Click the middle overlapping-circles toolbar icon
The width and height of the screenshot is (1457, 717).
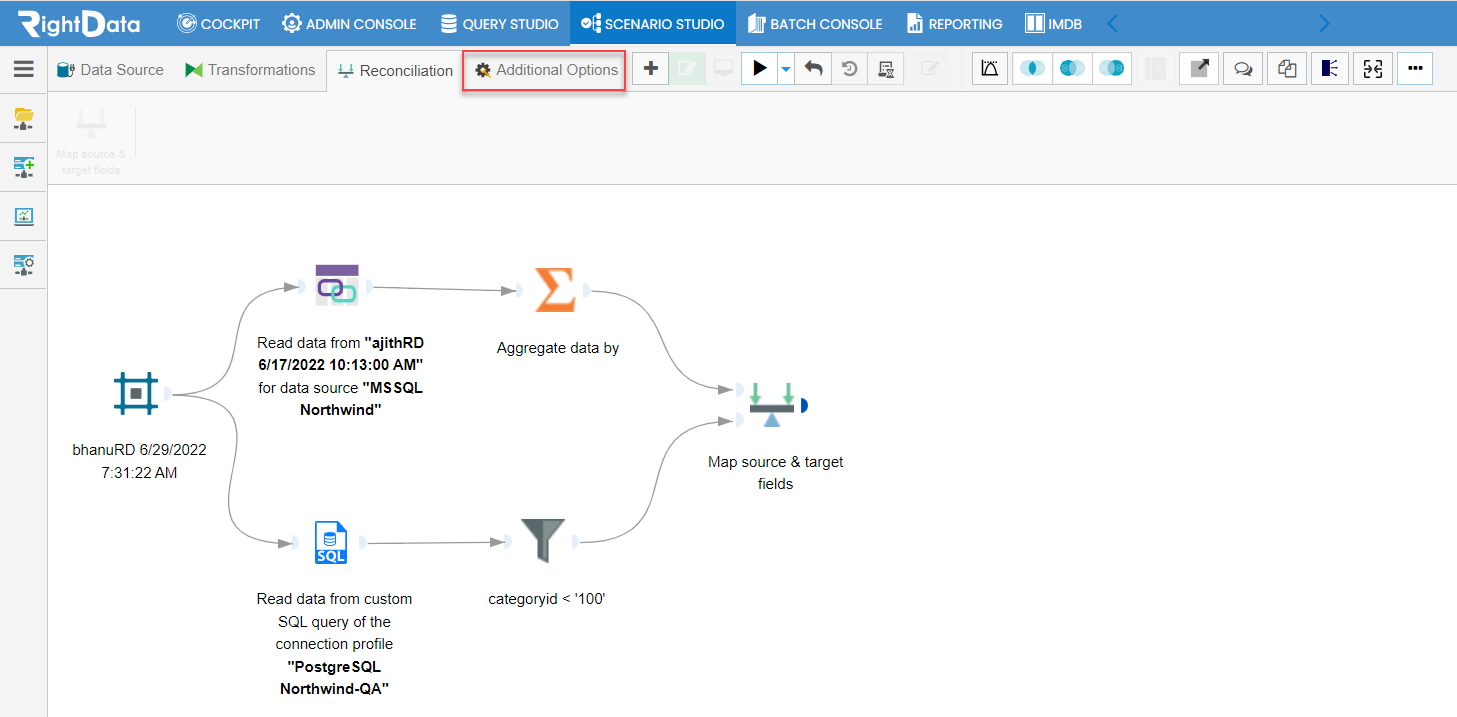coord(1072,68)
